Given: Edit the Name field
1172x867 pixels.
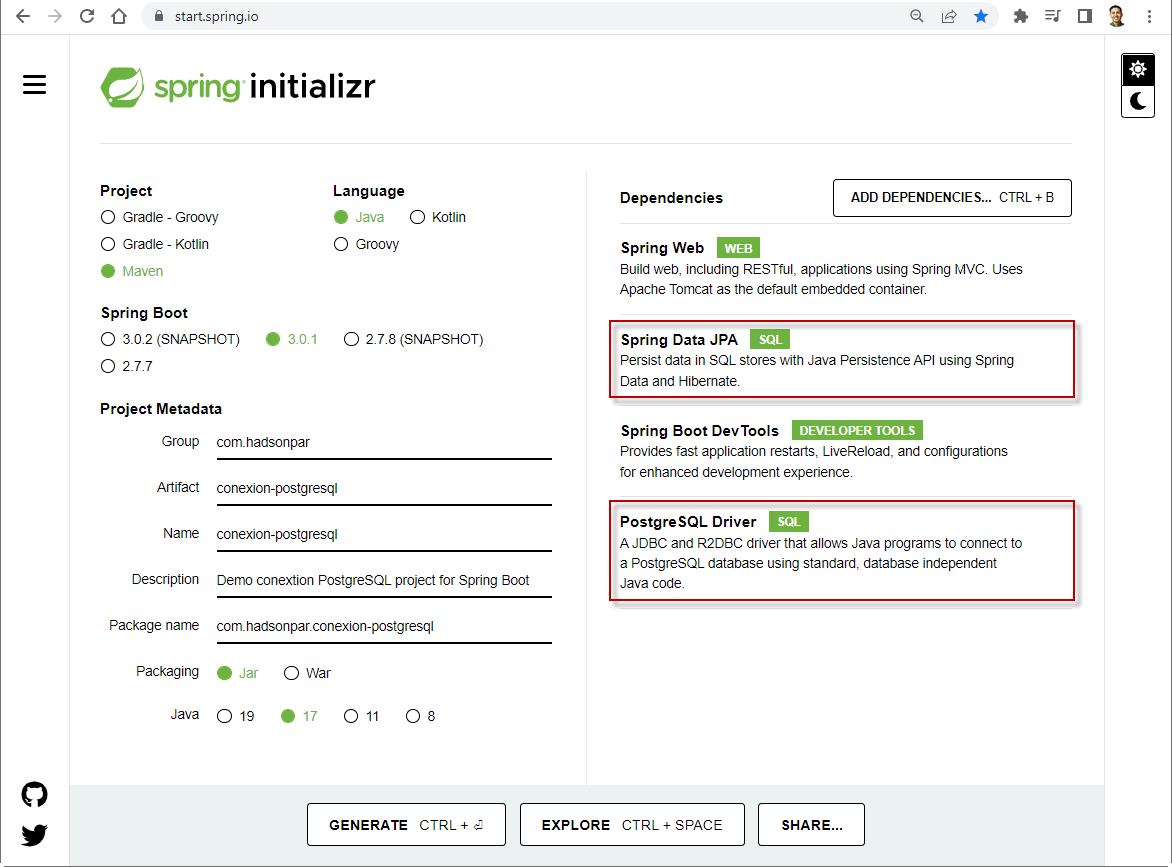Looking at the screenshot, I should pyautogui.click(x=384, y=534).
